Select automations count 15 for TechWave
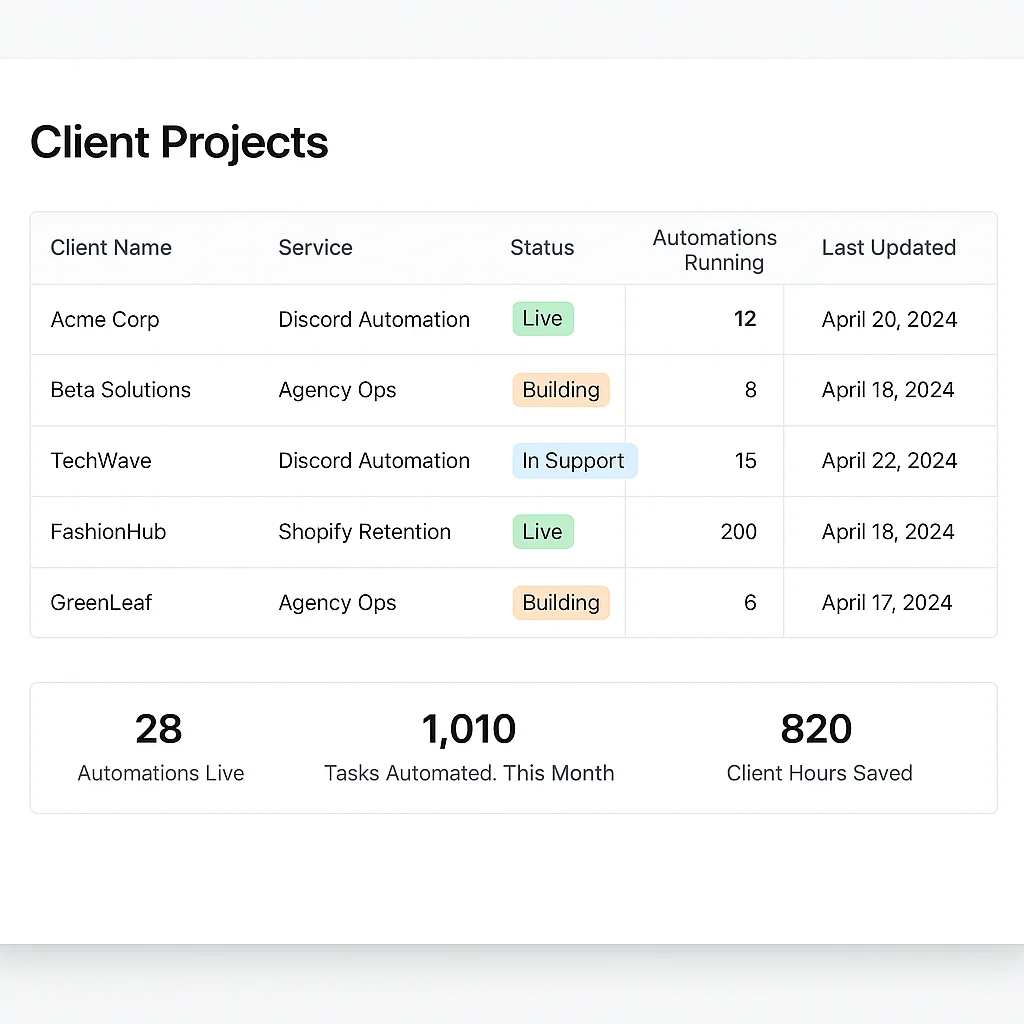Image resolution: width=1024 pixels, height=1024 pixels. click(746, 461)
